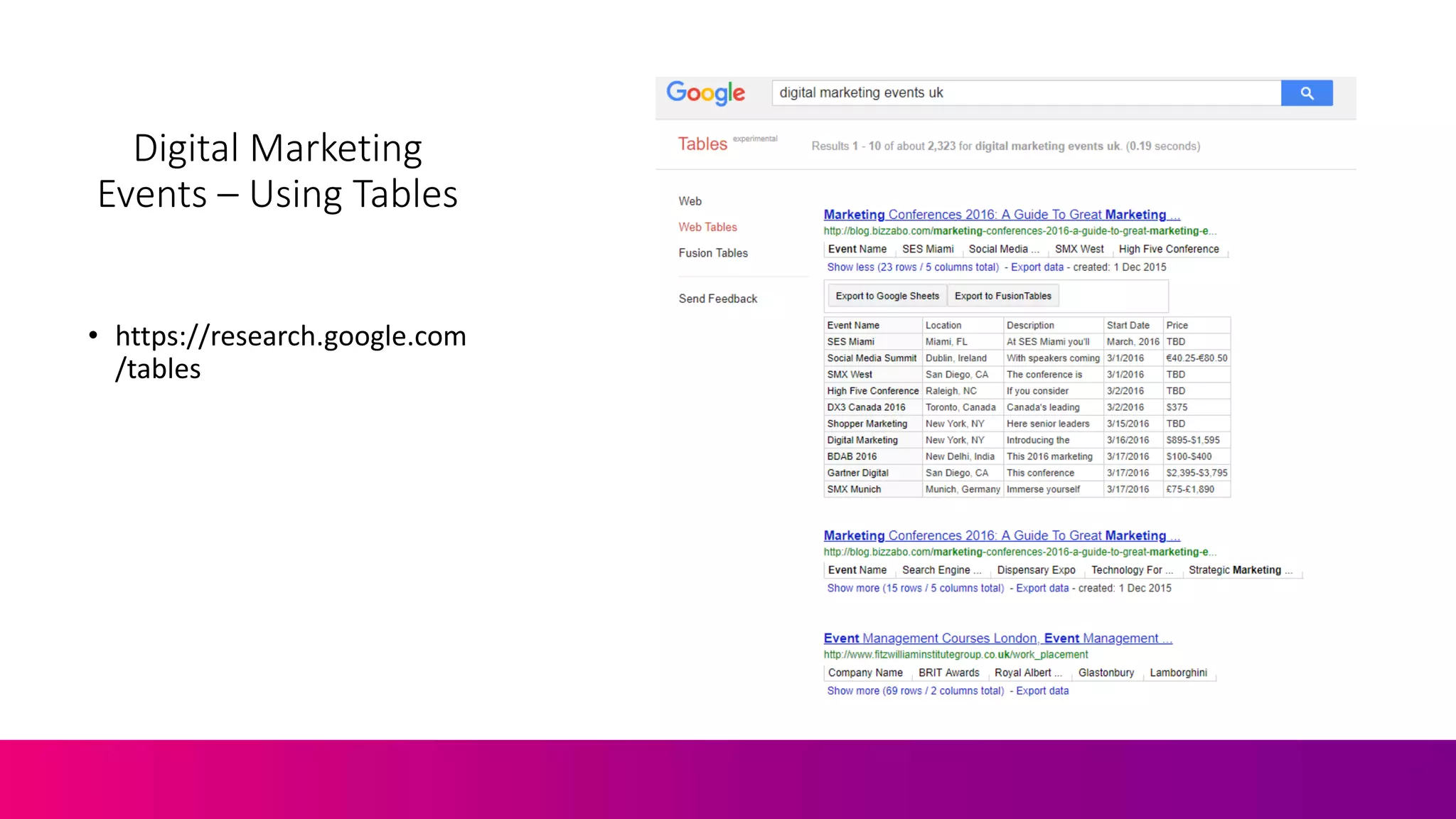
Task: Click Export data link of first result
Action: 1037,267
